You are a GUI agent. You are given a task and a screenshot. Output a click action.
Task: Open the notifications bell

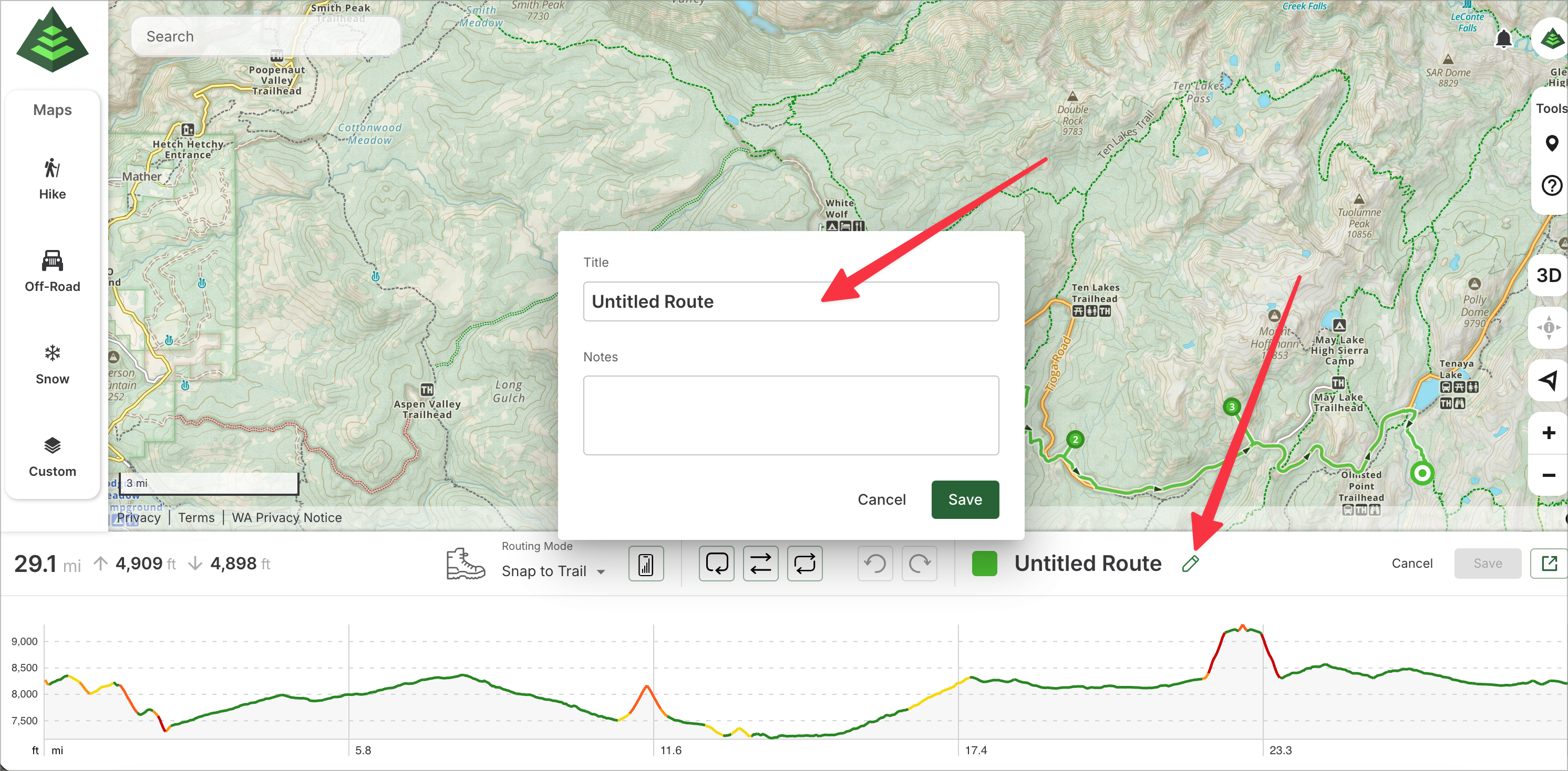click(1503, 38)
